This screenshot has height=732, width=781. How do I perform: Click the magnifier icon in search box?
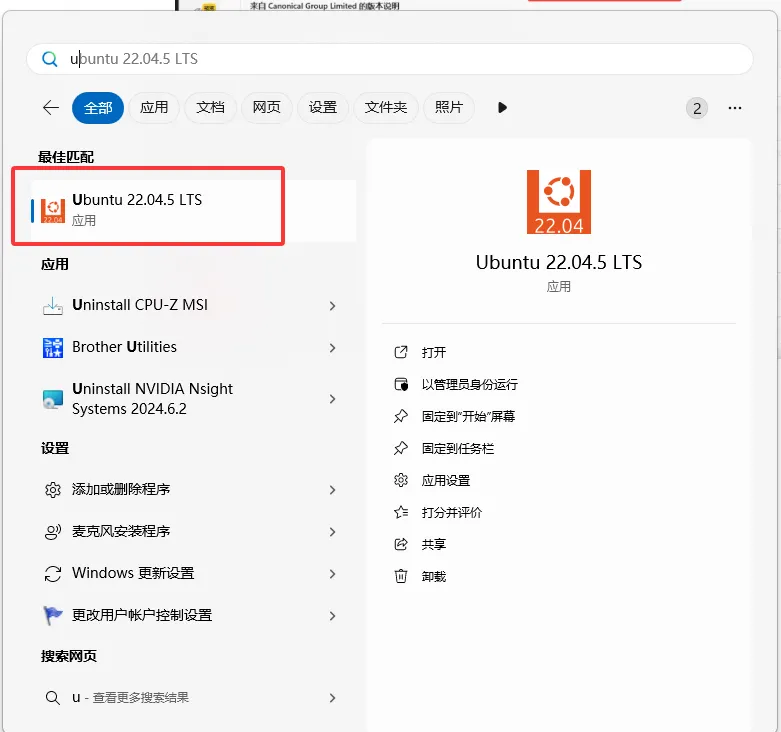click(x=49, y=59)
